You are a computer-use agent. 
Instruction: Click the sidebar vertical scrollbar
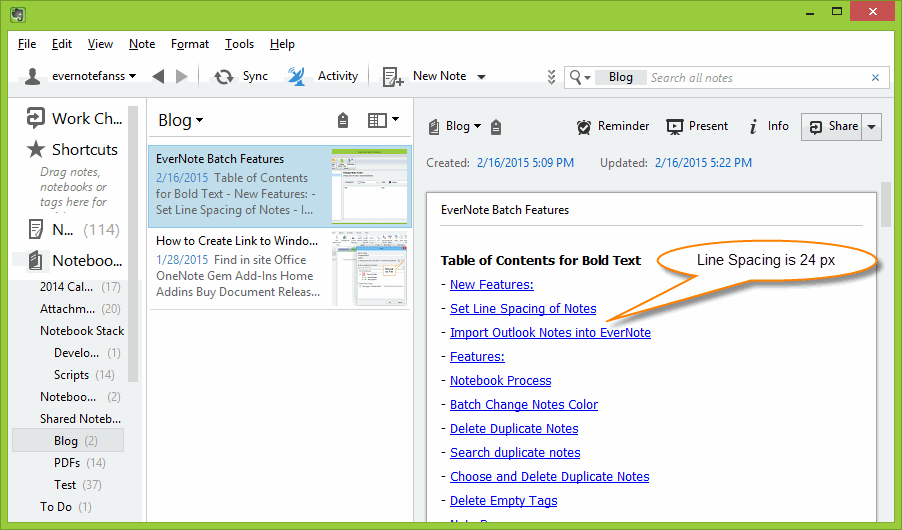pyautogui.click(x=133, y=245)
